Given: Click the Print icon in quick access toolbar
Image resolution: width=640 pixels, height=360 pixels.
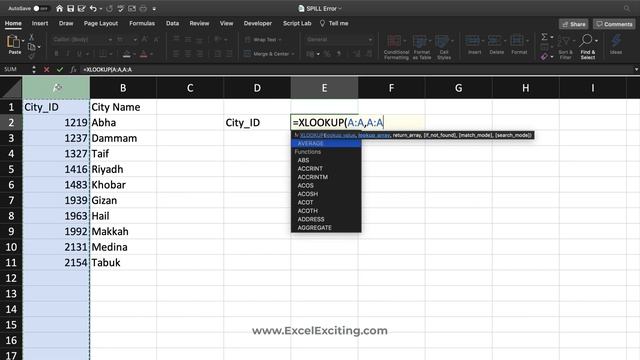Looking at the screenshot, I should 143,8.
